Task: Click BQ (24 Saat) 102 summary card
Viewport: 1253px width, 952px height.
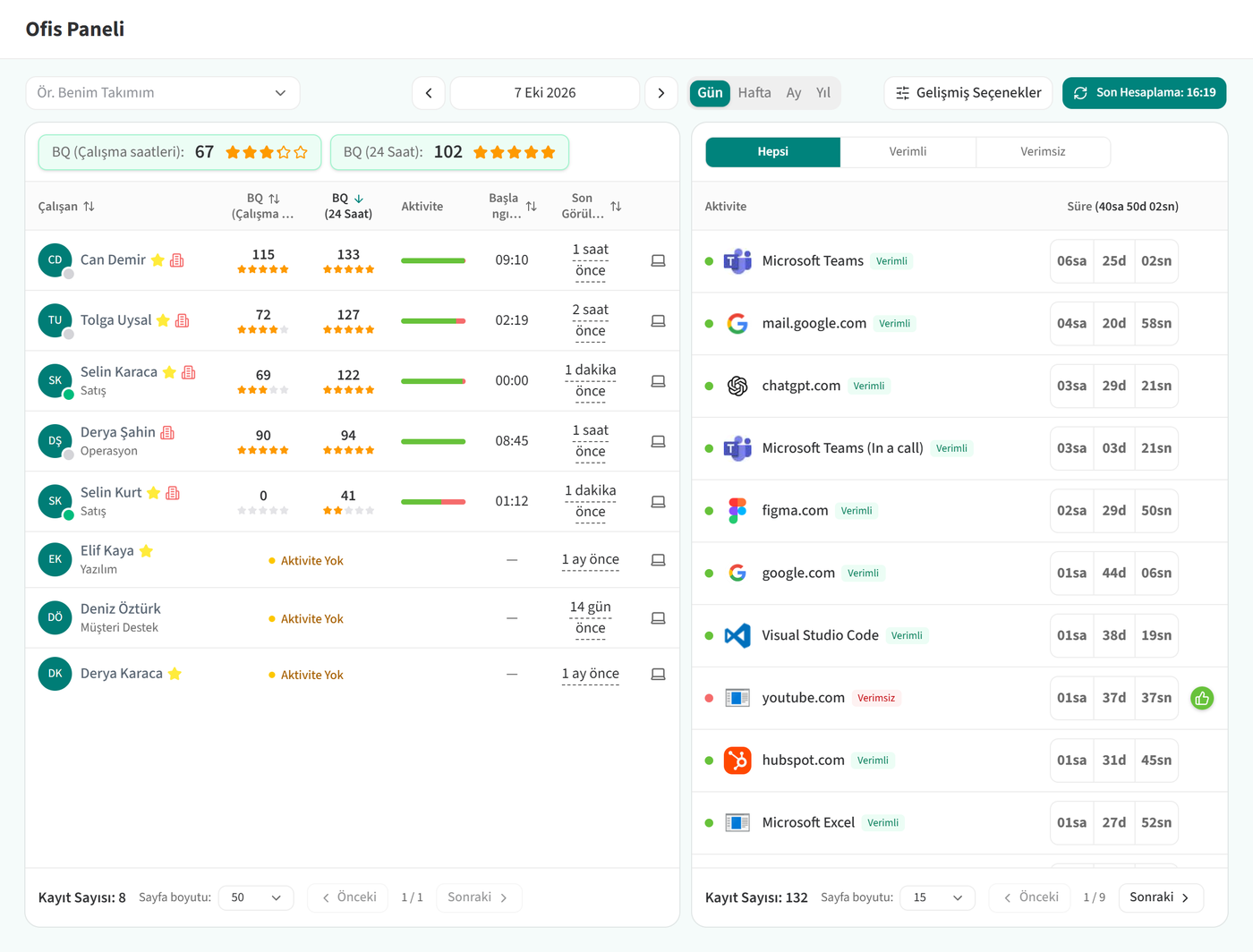Action: 449,152
